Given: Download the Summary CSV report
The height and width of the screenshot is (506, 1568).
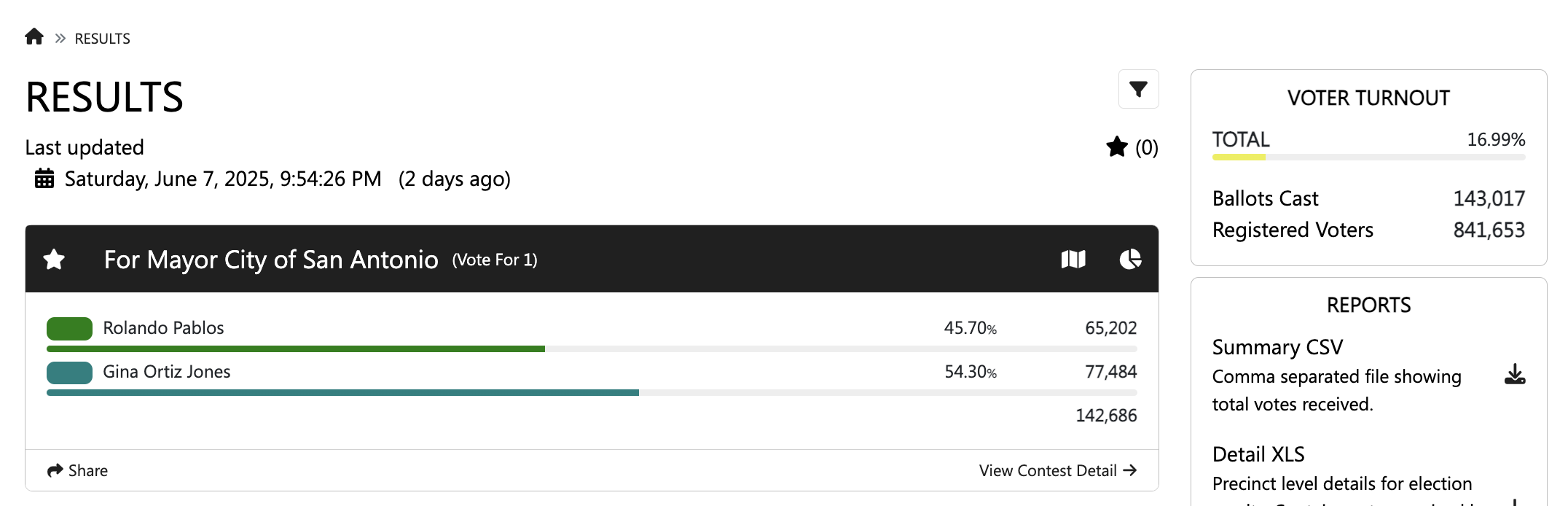Looking at the screenshot, I should pos(1515,375).
